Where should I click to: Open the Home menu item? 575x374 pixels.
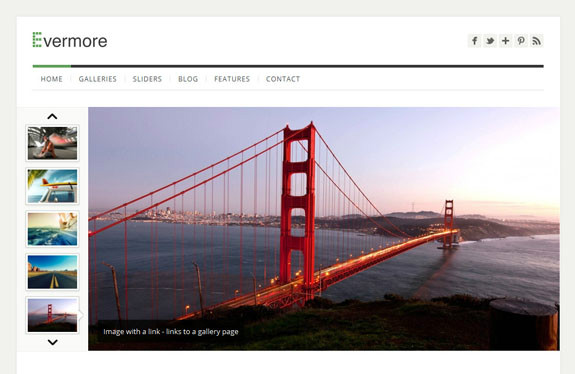51,79
